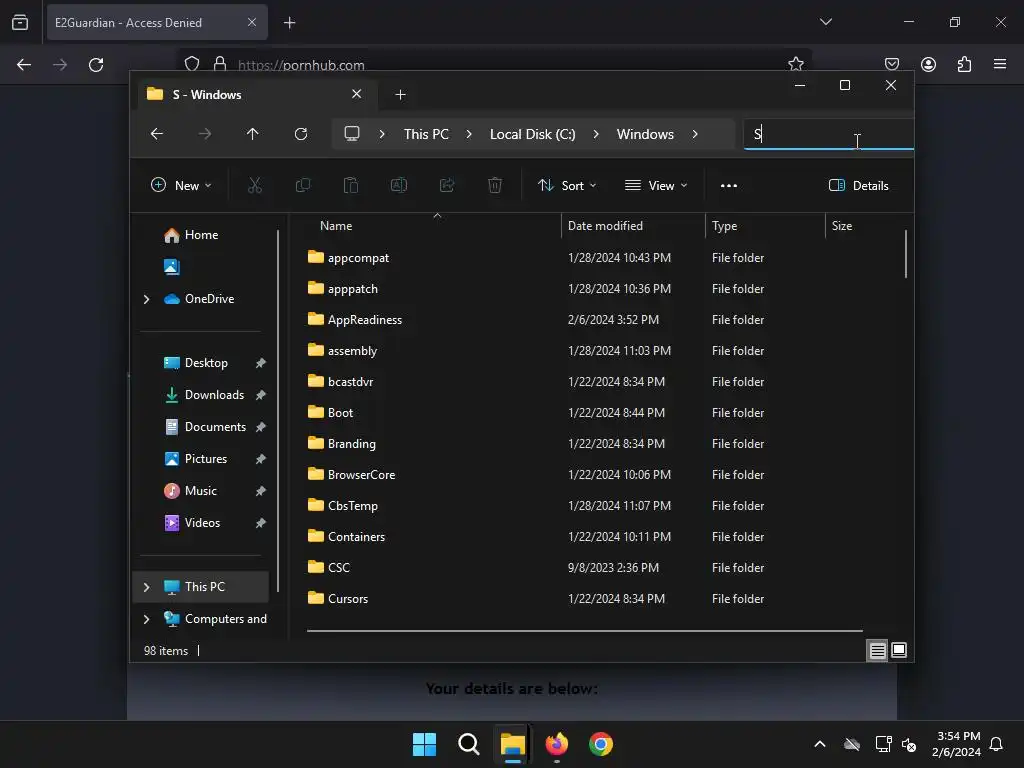The image size is (1024, 768).
Task: Select the appcompat folder
Action: (x=359, y=258)
